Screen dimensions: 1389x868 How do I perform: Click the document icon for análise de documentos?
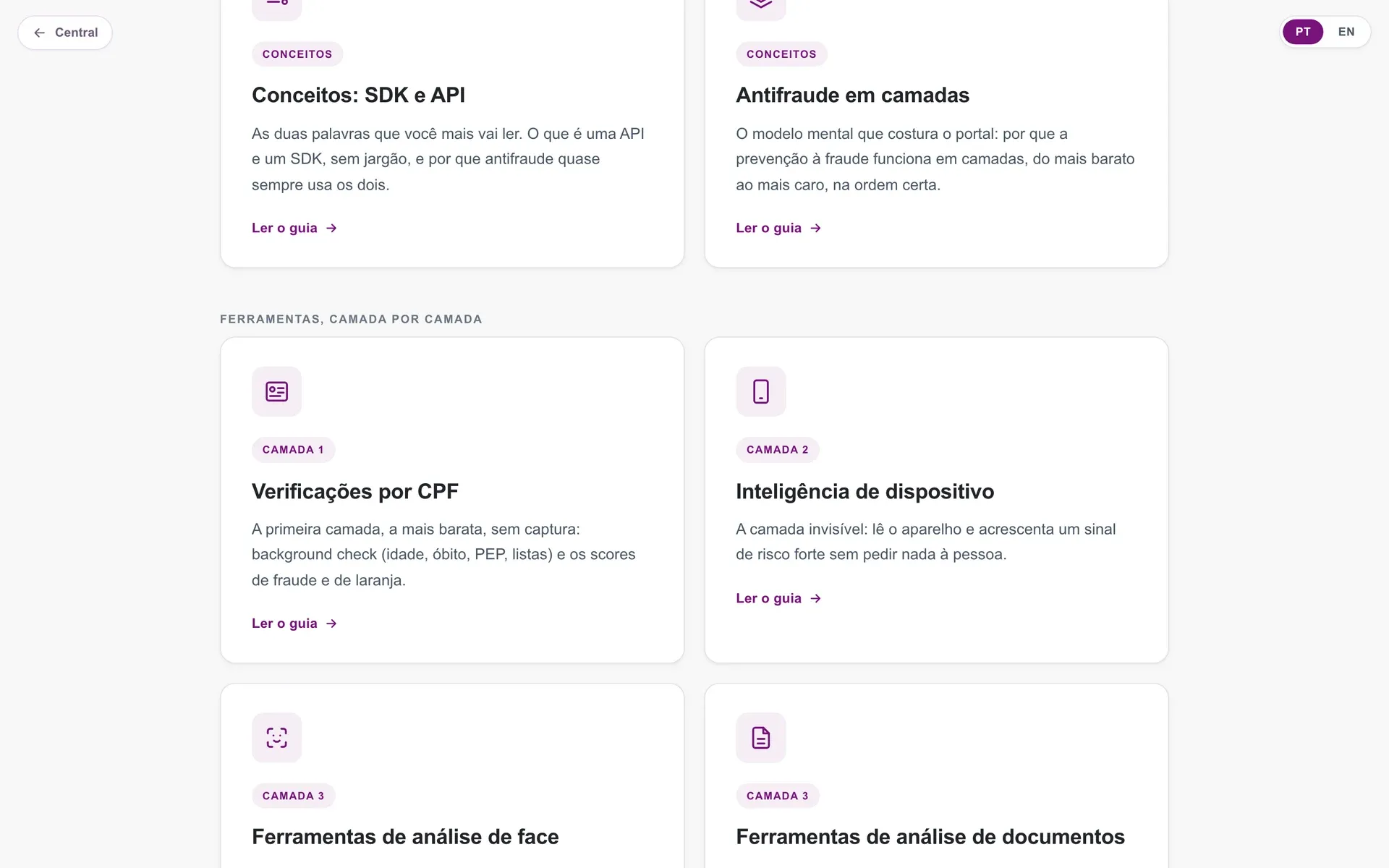760,738
